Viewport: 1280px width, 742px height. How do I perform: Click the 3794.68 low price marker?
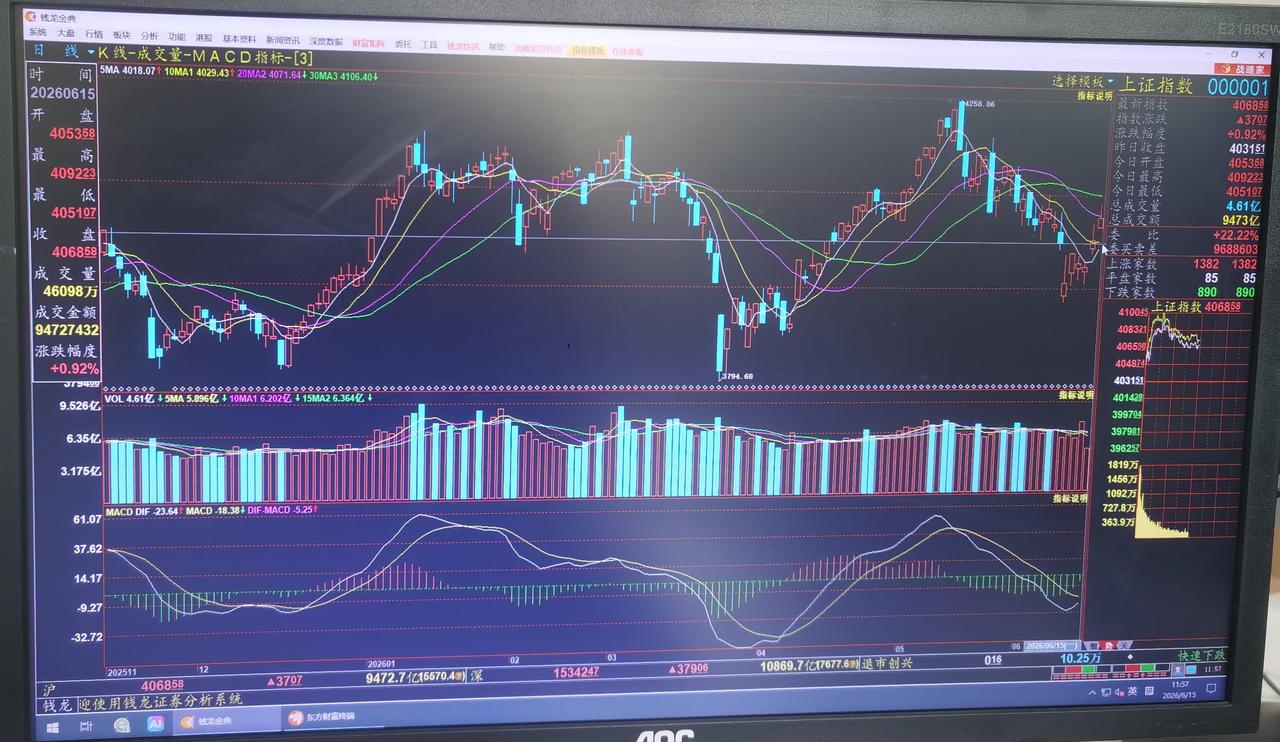(x=736, y=376)
